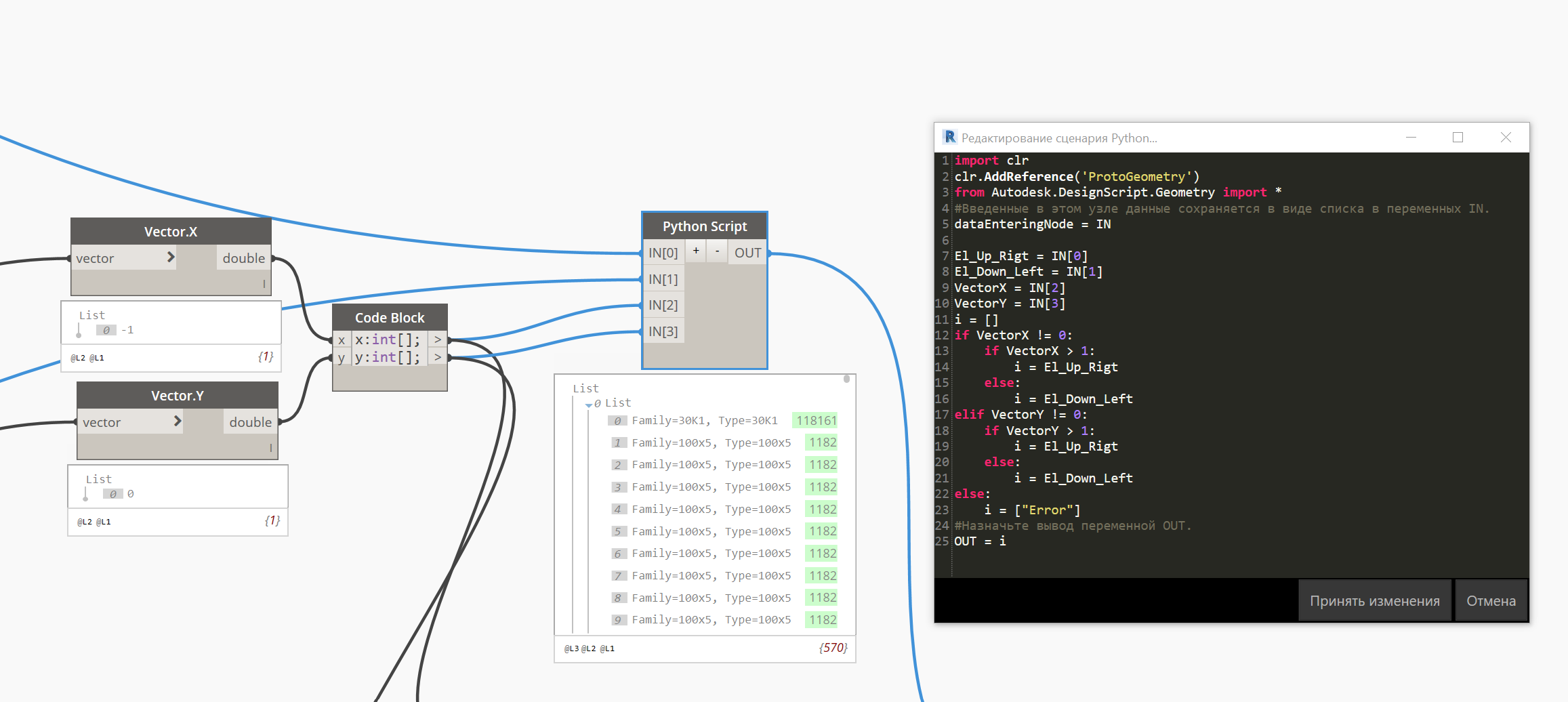
Task: Add an input with the + on Python Script
Action: tap(695, 251)
